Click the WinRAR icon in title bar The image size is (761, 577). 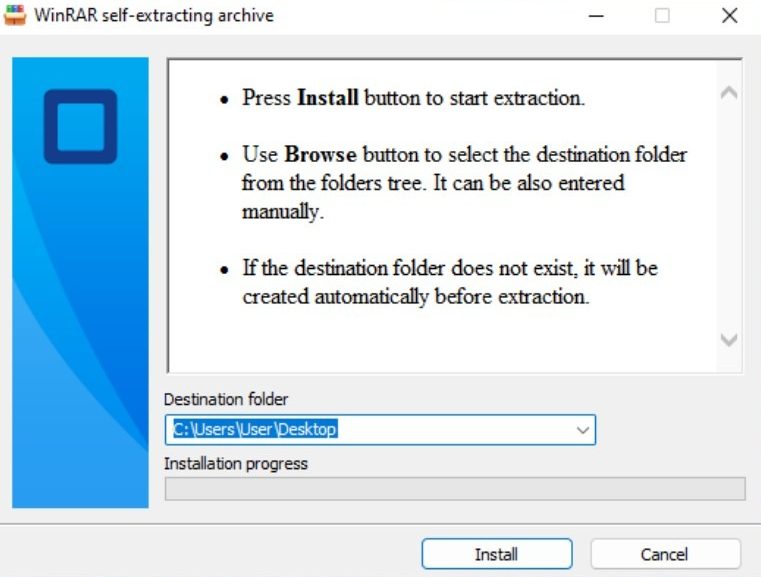[15, 16]
